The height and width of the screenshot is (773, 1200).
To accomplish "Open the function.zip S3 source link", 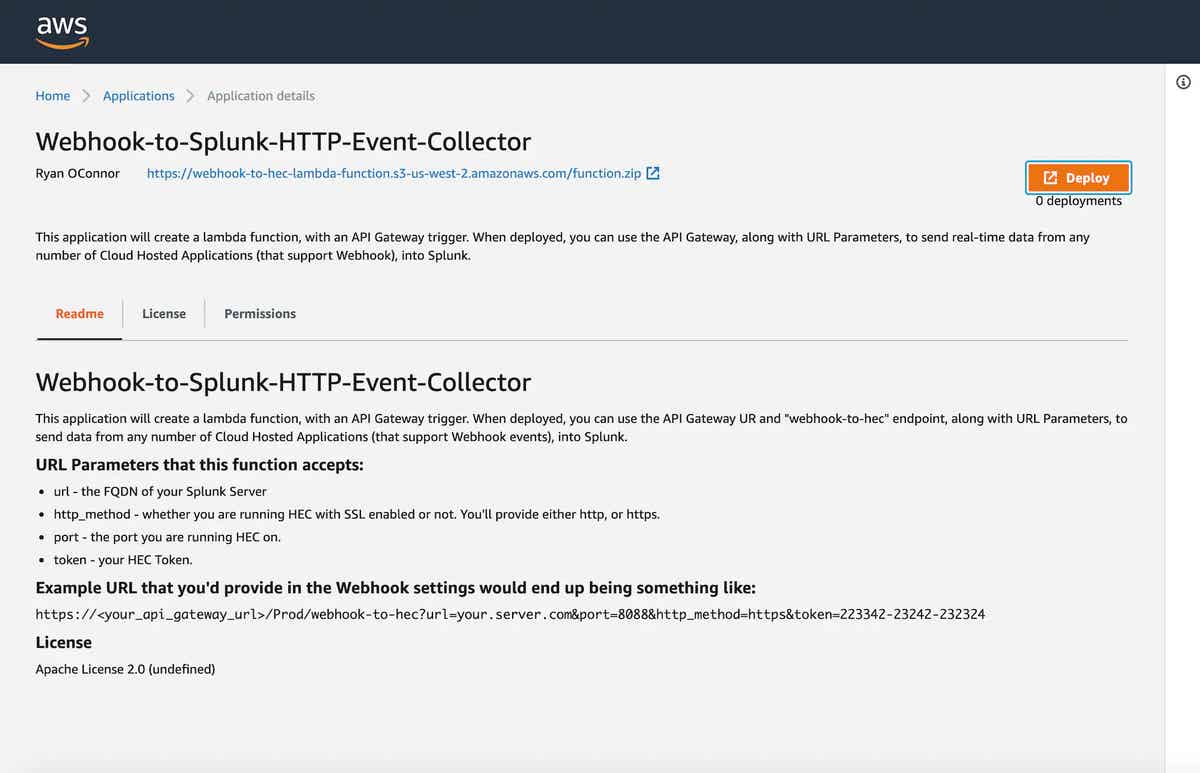I will click(x=394, y=173).
